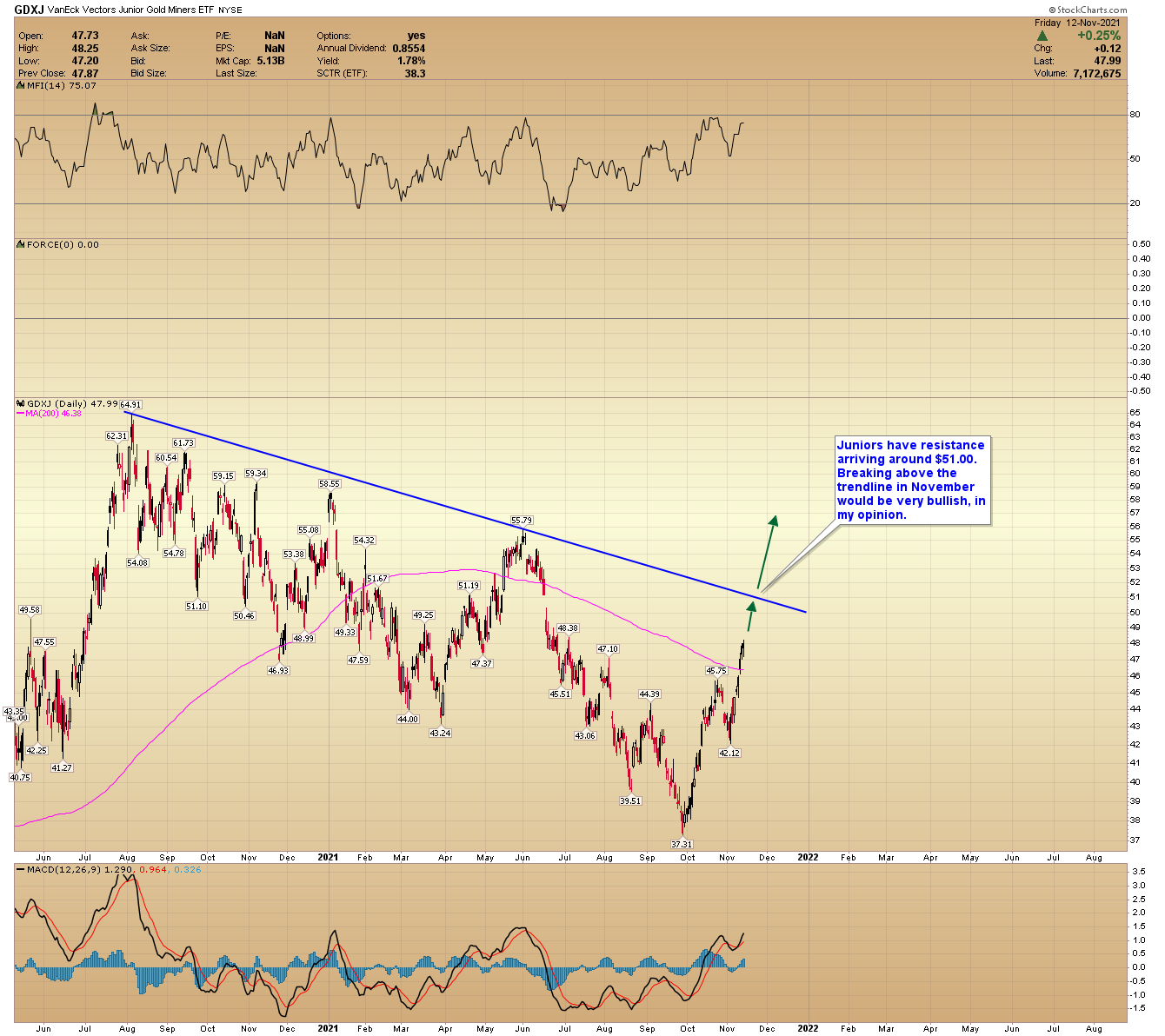Click the Volume value 7,172,675
This screenshot has height=1036, width=1165.
tap(1095, 73)
